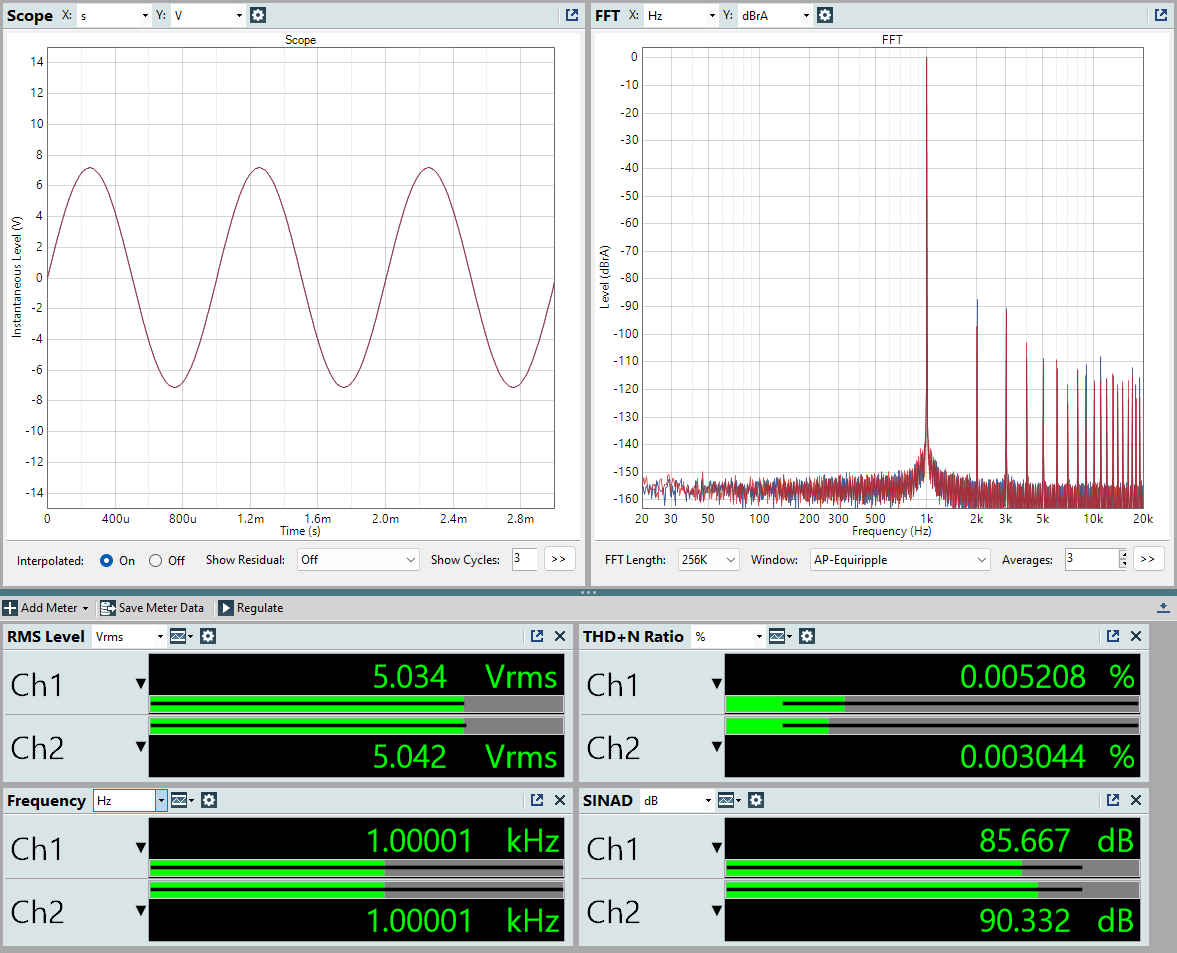Open RMS Level meter settings gear
Image resolution: width=1177 pixels, height=953 pixels.
(x=208, y=636)
